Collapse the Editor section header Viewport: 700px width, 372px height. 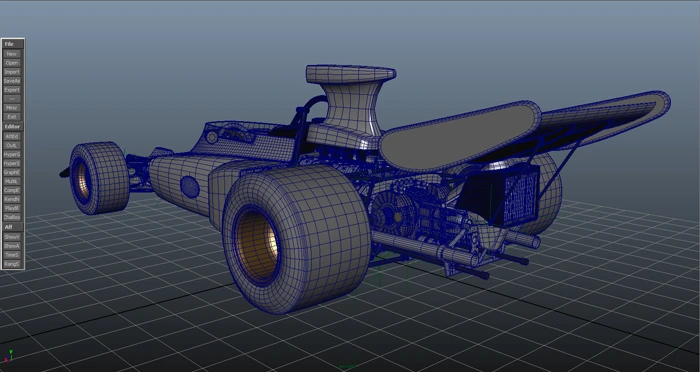[12, 126]
